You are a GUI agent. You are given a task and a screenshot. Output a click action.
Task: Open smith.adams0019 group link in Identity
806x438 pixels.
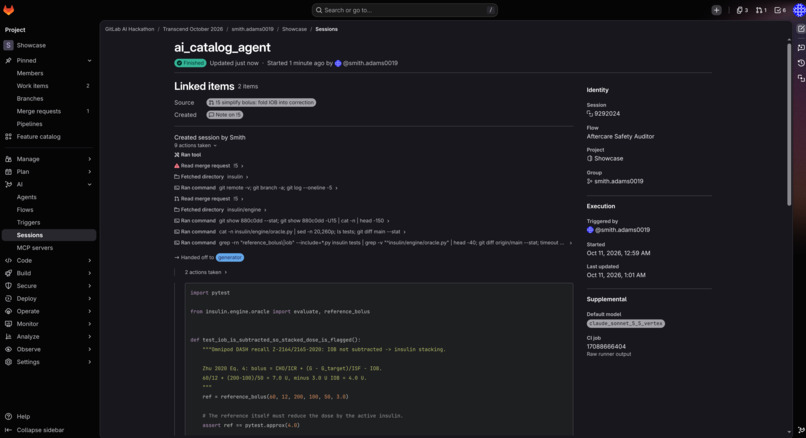pos(618,181)
